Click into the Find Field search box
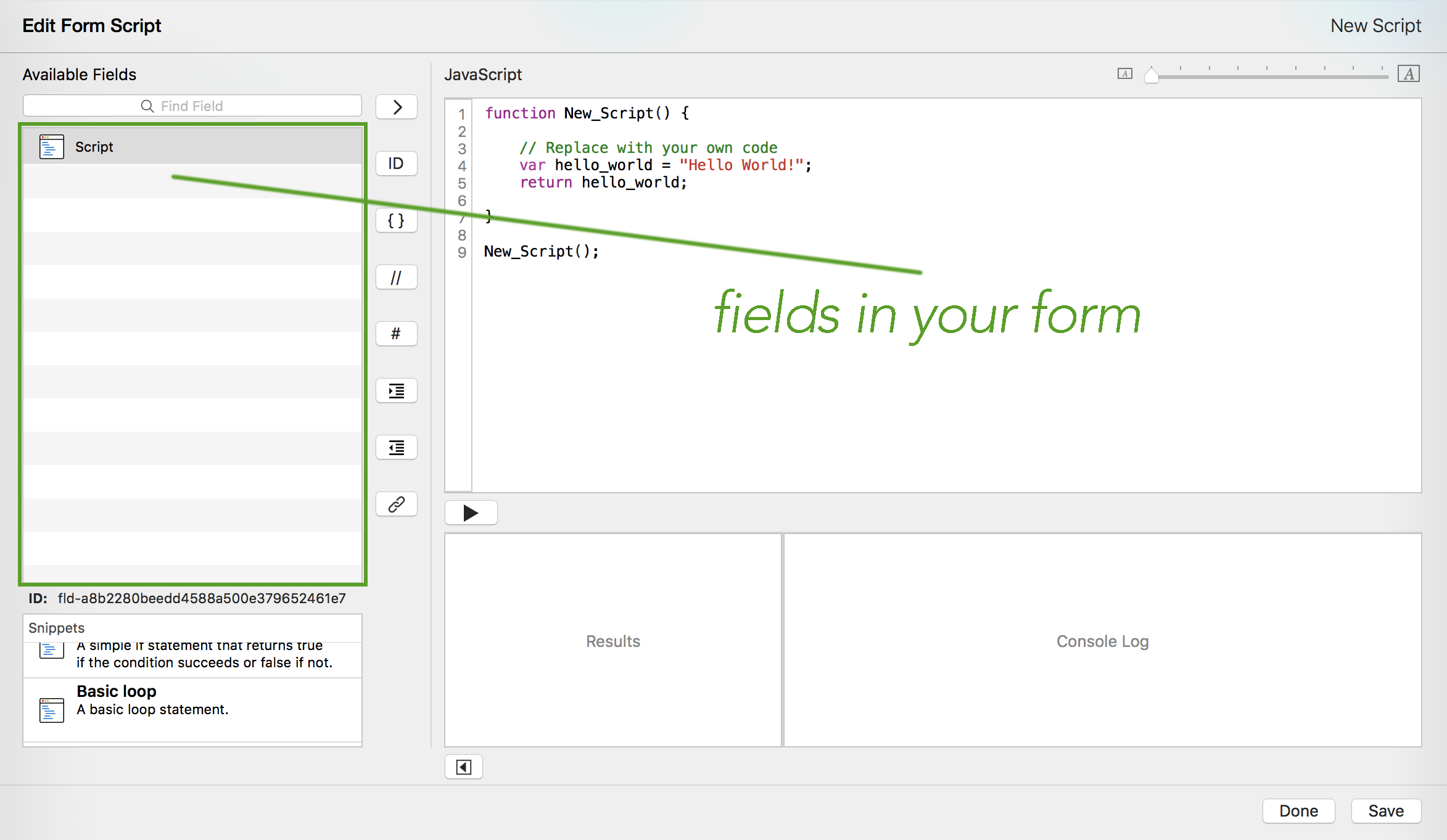 [x=192, y=106]
